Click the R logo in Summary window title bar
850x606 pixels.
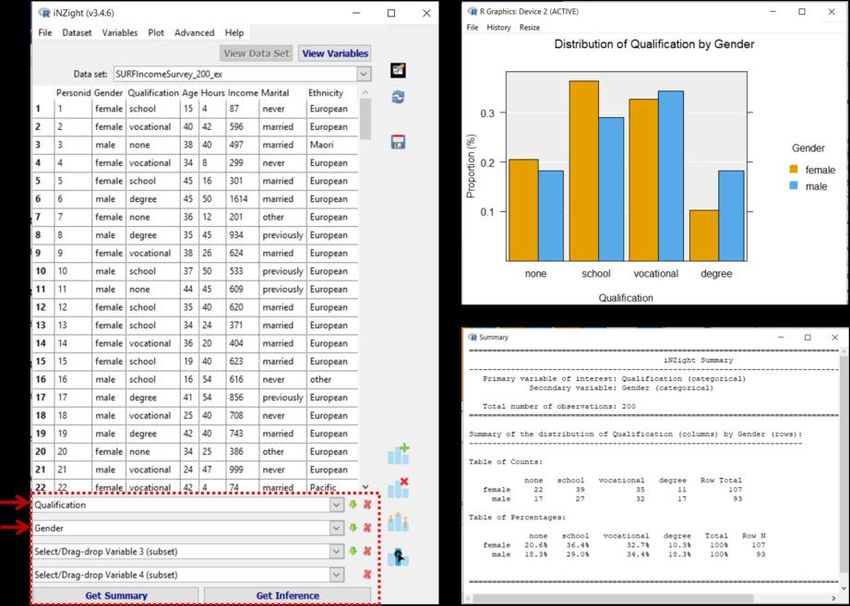(473, 337)
